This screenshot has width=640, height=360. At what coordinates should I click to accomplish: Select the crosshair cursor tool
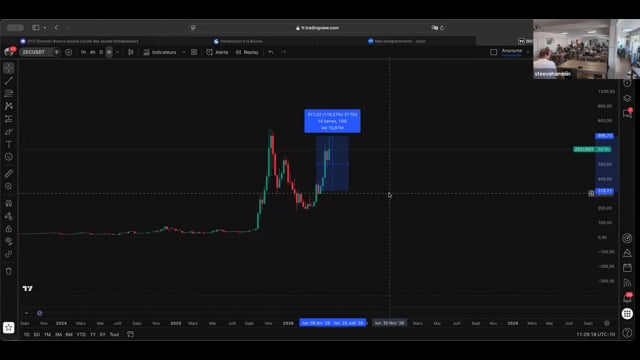[9, 68]
